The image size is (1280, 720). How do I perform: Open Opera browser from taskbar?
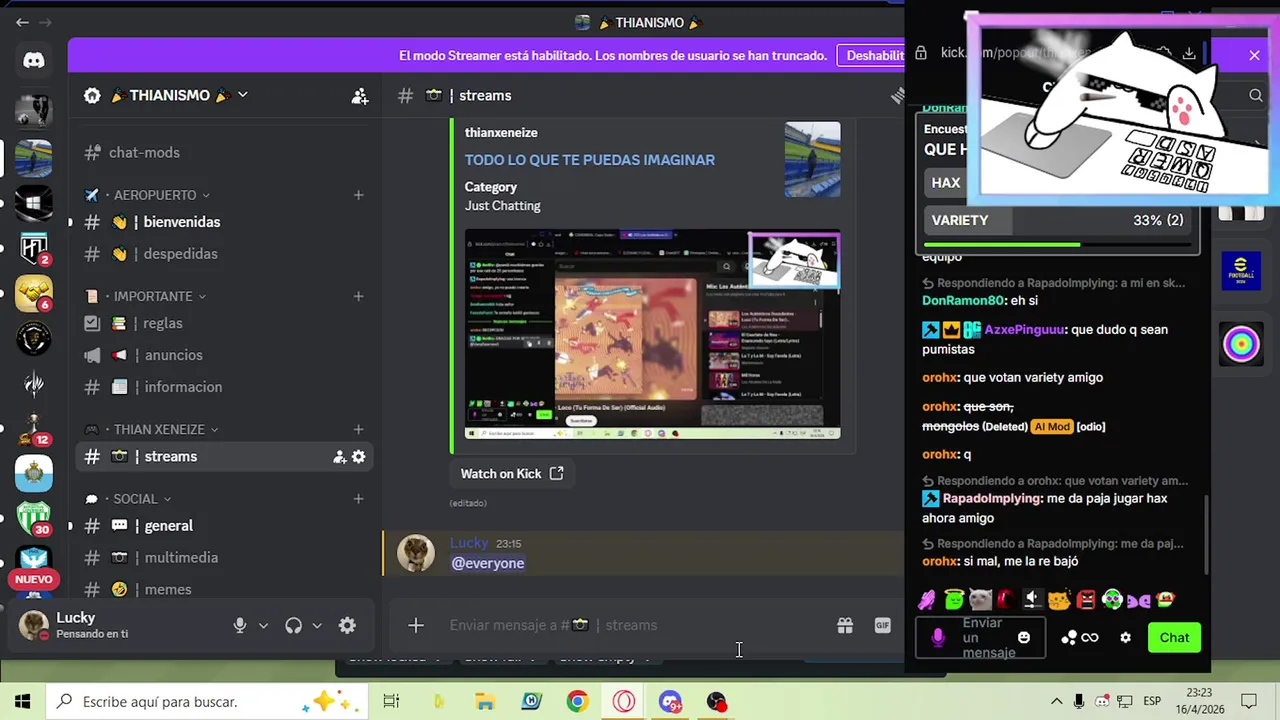pos(624,702)
